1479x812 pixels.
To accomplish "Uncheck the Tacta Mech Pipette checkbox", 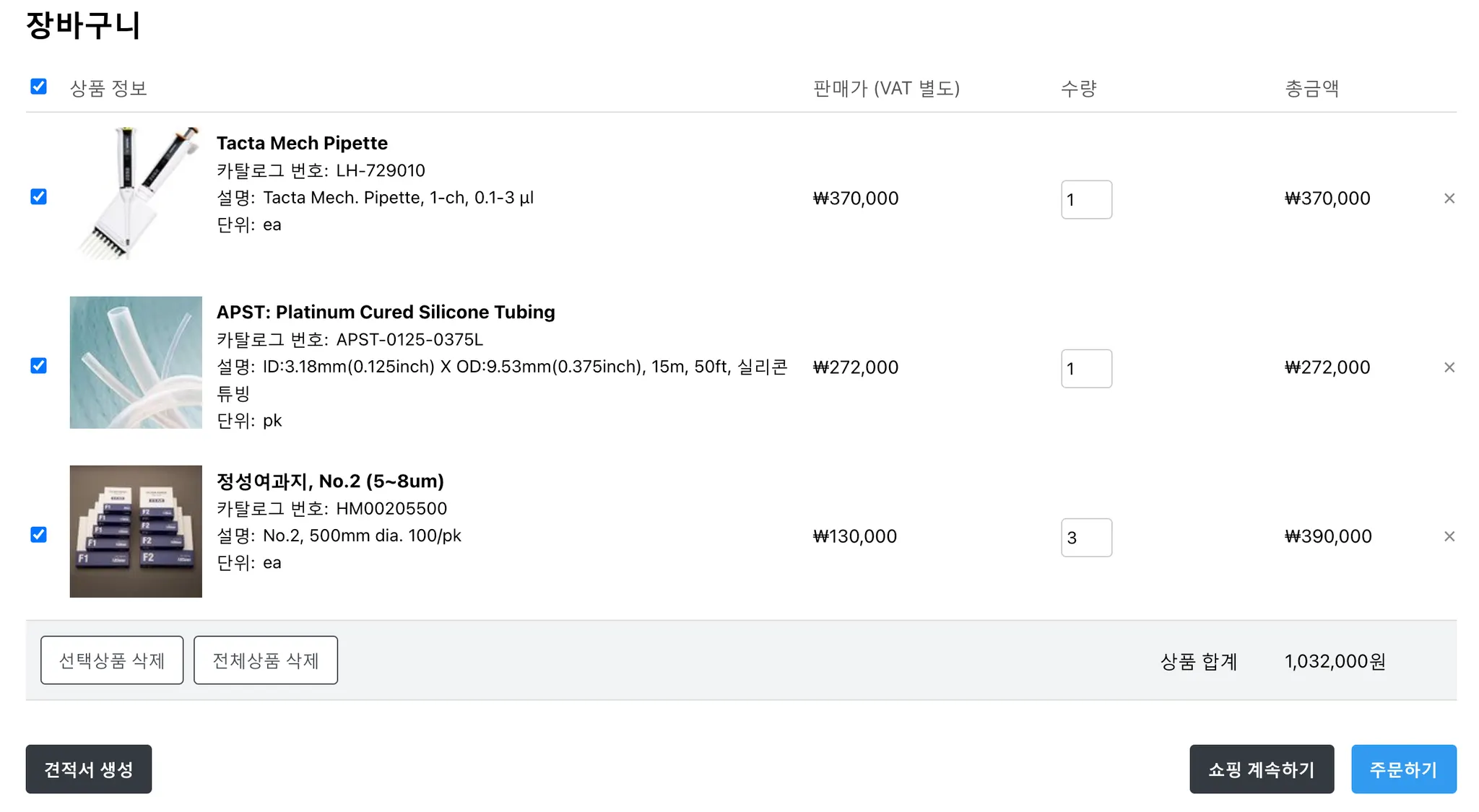I will coord(39,197).
